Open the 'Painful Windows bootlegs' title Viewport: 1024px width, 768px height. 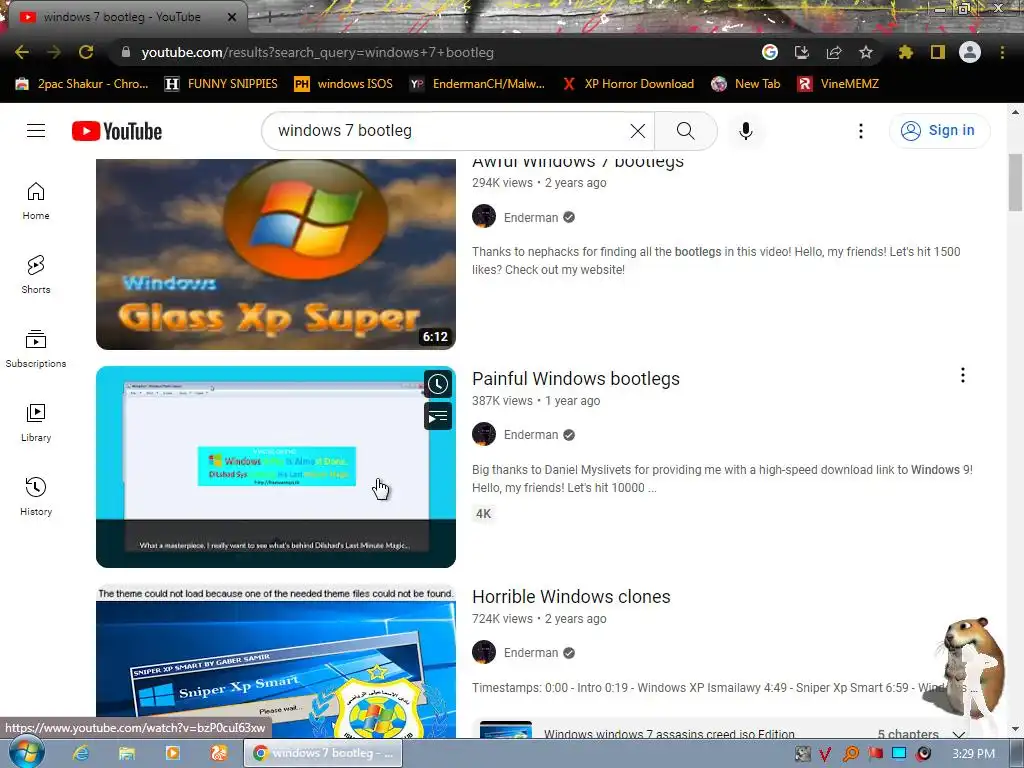tap(576, 379)
